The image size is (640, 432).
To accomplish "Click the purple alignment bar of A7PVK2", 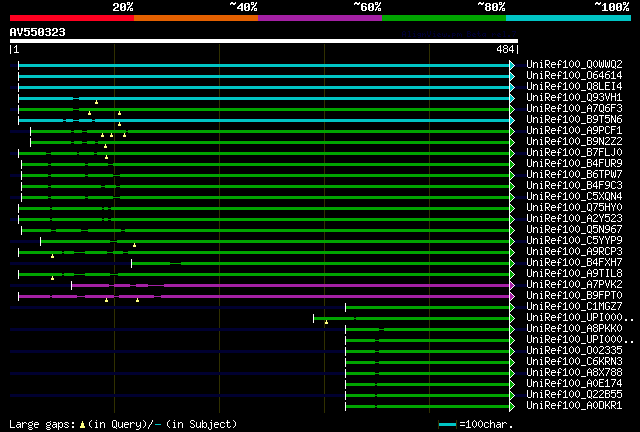I will pyautogui.click(x=290, y=285).
